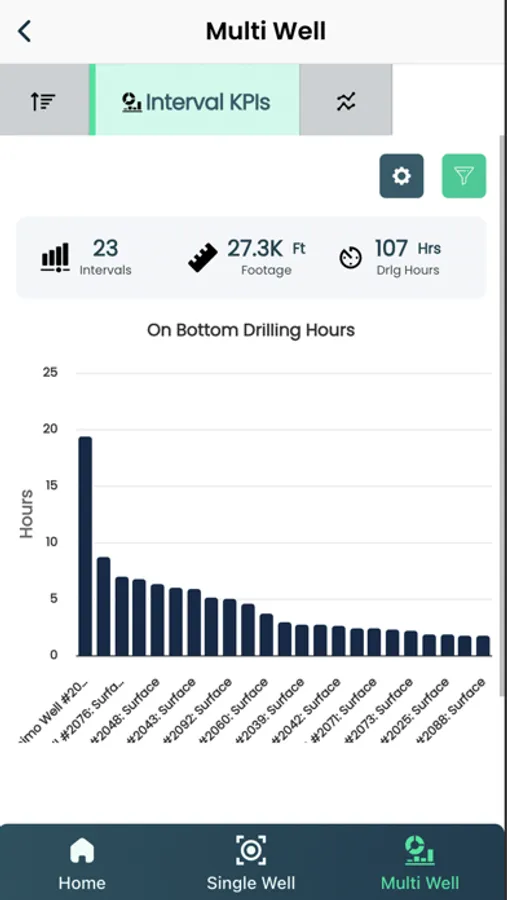Viewport: 507px width, 900px height.
Task: Click the "#2025: Surface" axis label
Action: 417,711
